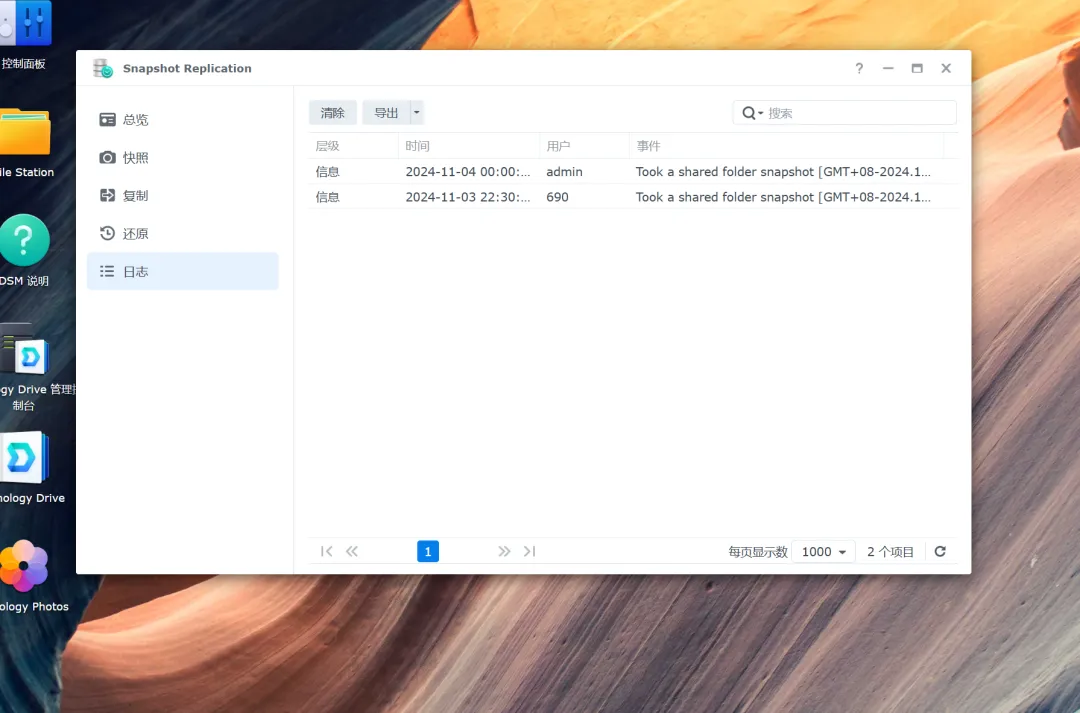Jump to the last page of logs
This screenshot has height=713, width=1080.
click(x=530, y=551)
